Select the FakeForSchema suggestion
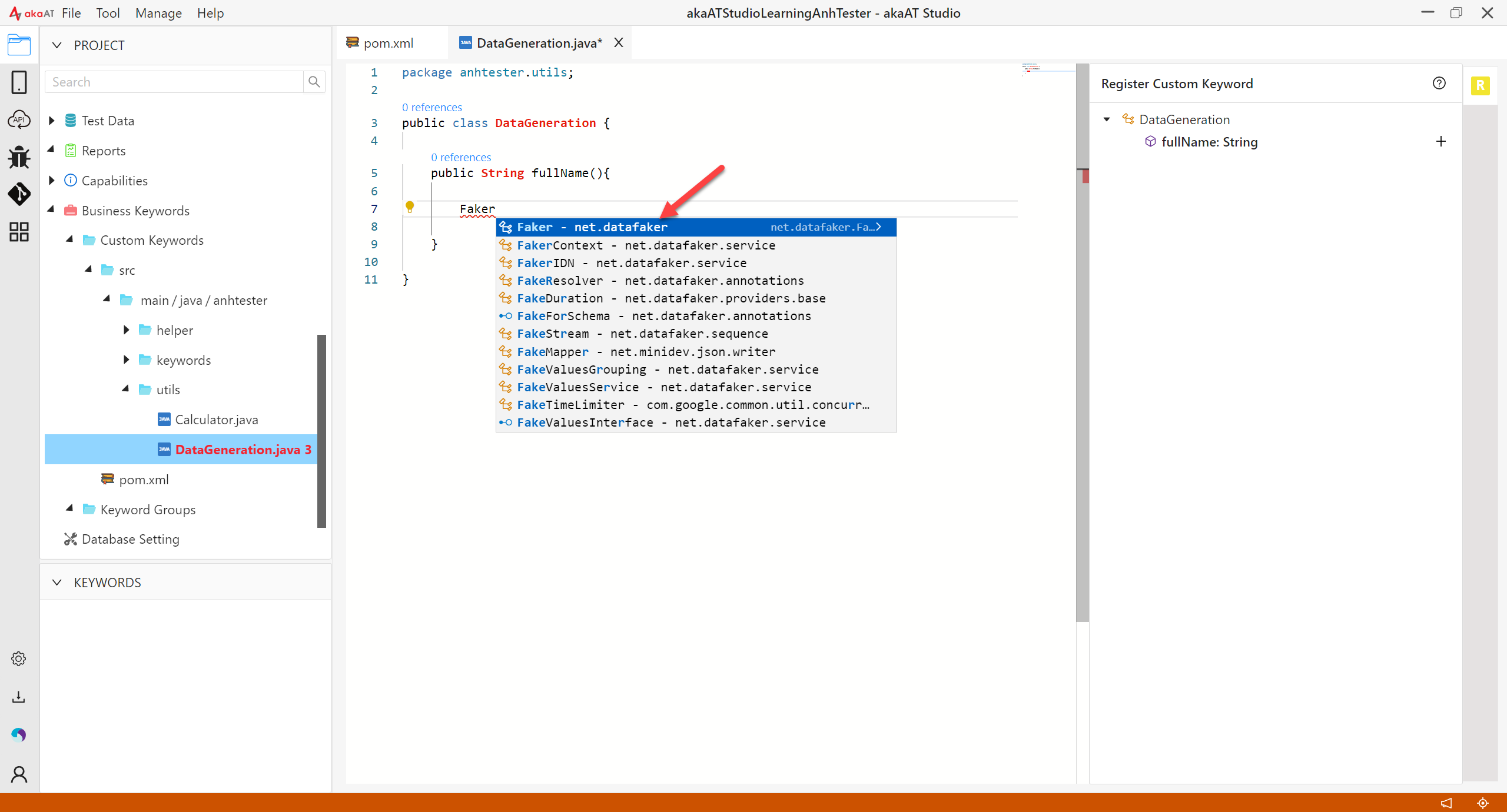The width and height of the screenshot is (1507, 812). 696,316
